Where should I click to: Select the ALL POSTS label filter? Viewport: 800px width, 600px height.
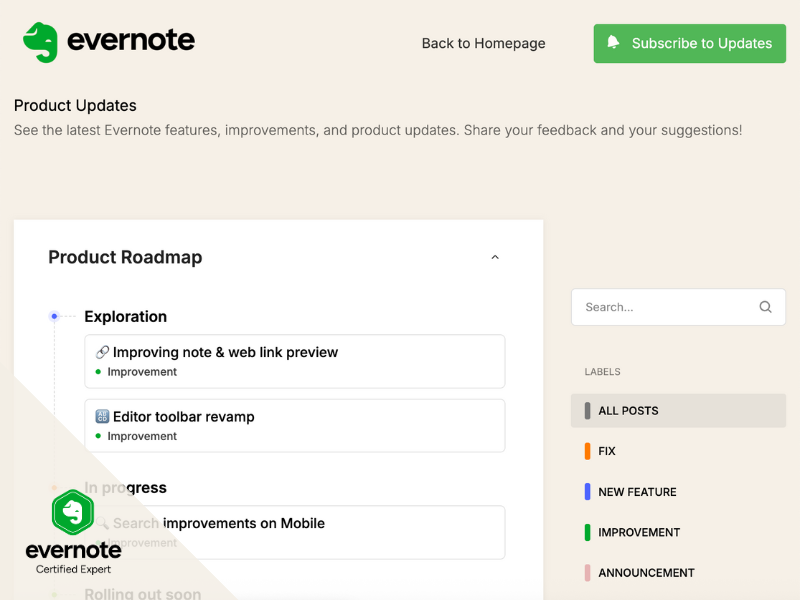(x=630, y=410)
